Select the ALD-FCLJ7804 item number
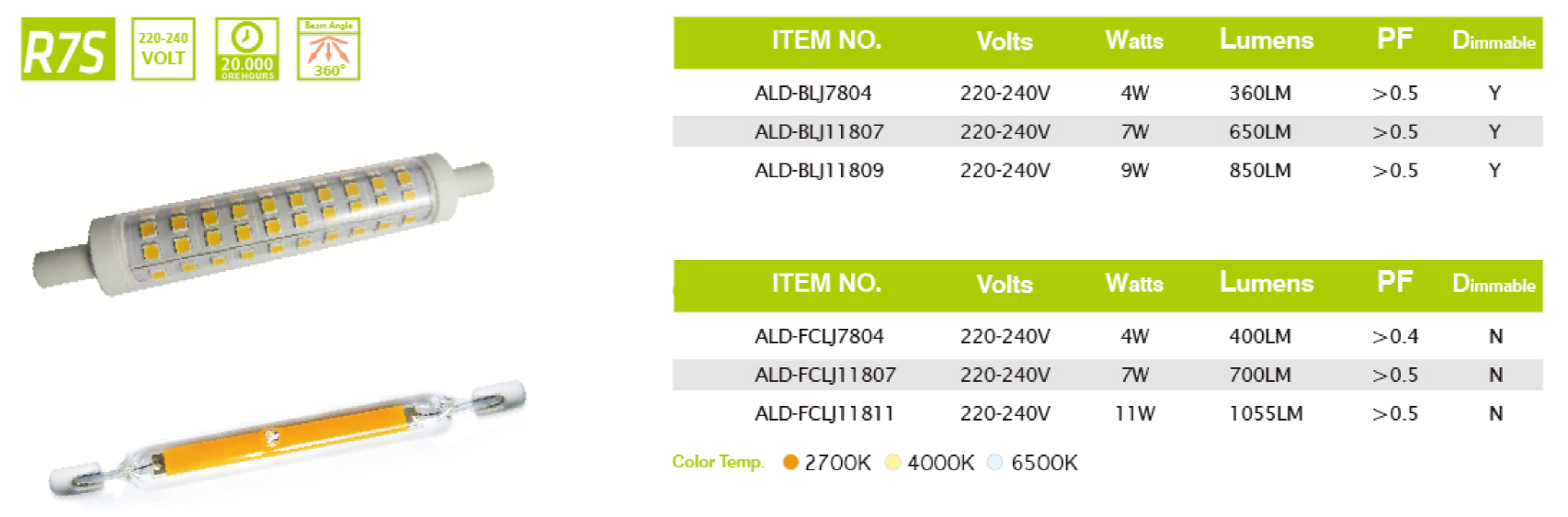The width and height of the screenshot is (1568, 517). [819, 336]
